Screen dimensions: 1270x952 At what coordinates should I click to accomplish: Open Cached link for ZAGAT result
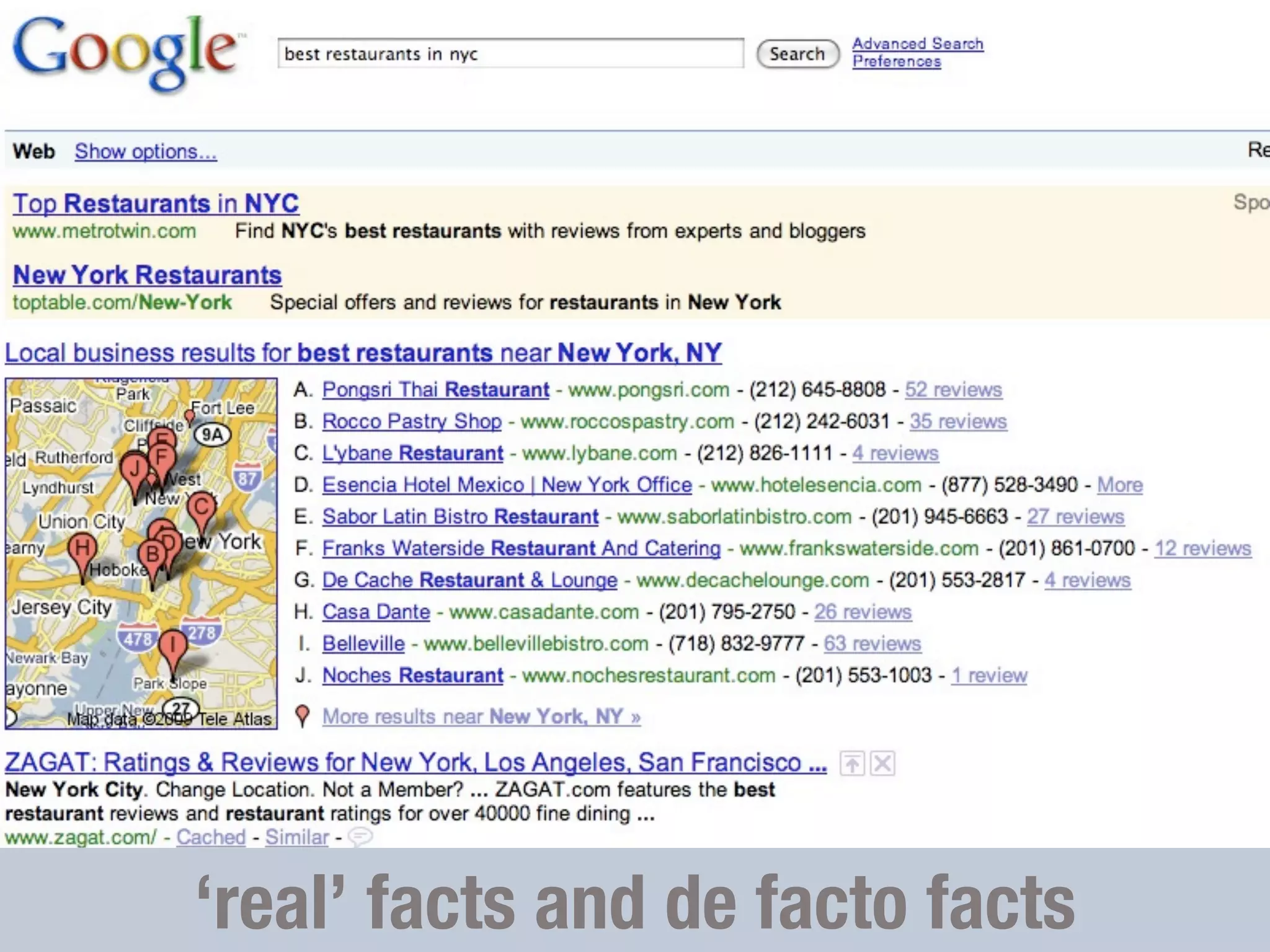[211, 837]
